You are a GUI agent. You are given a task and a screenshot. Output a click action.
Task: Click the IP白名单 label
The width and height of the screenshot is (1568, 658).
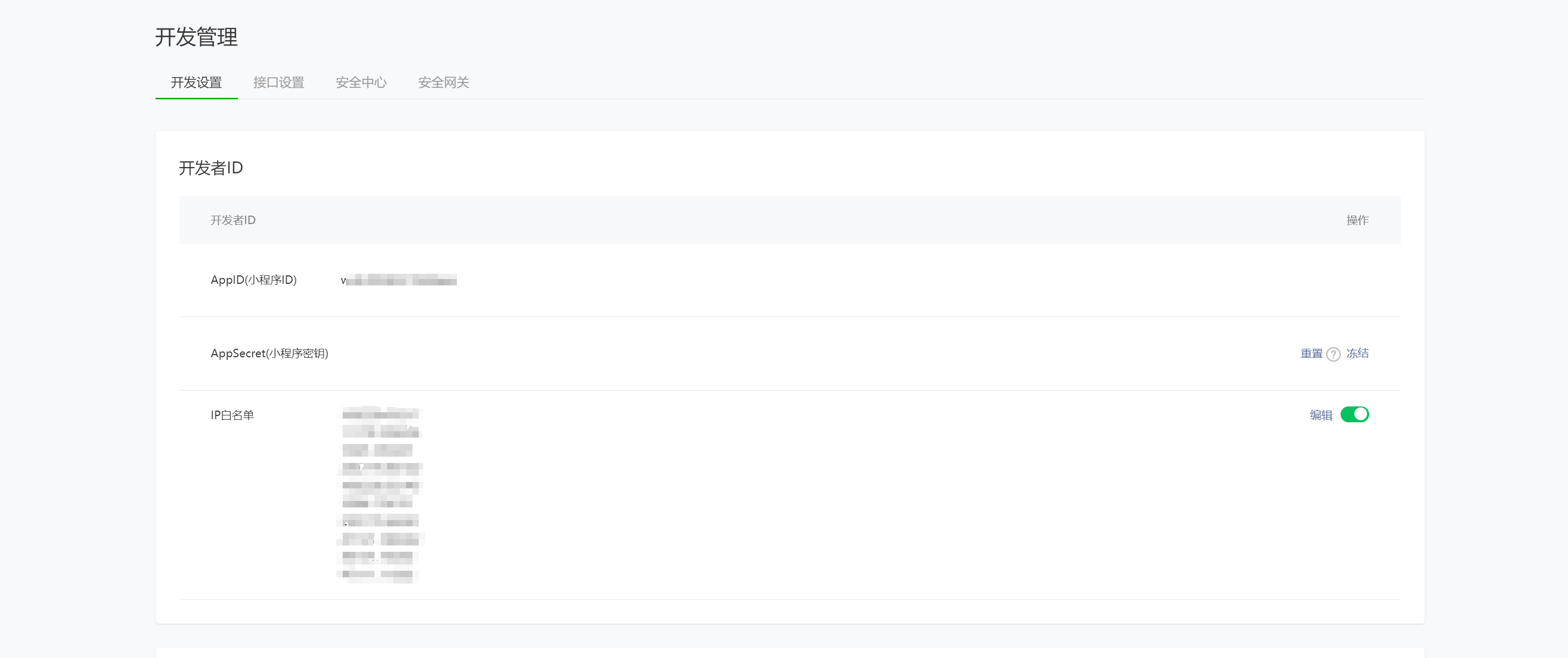233,415
